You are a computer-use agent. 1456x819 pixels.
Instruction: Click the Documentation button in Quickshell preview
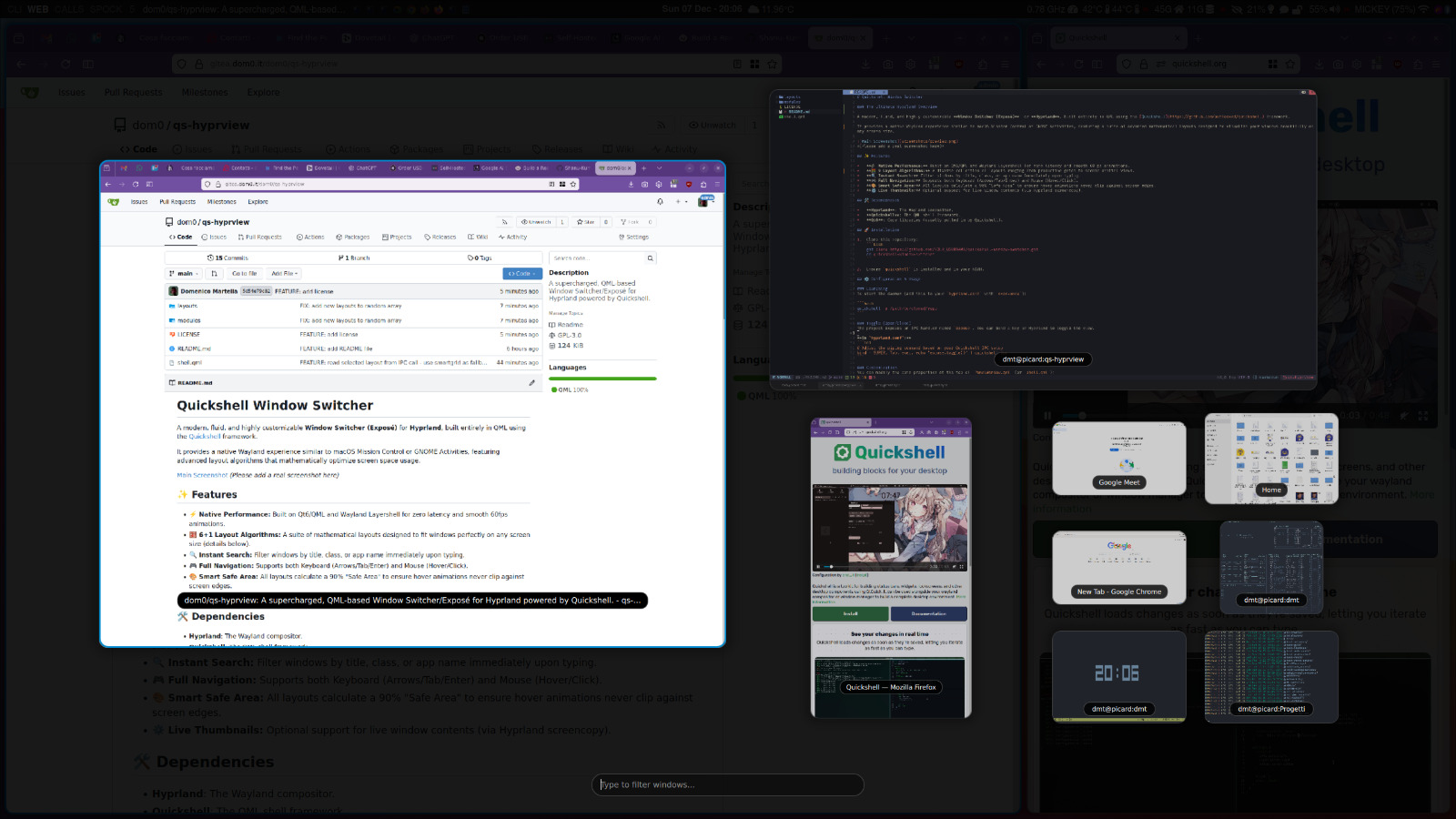coord(929,613)
